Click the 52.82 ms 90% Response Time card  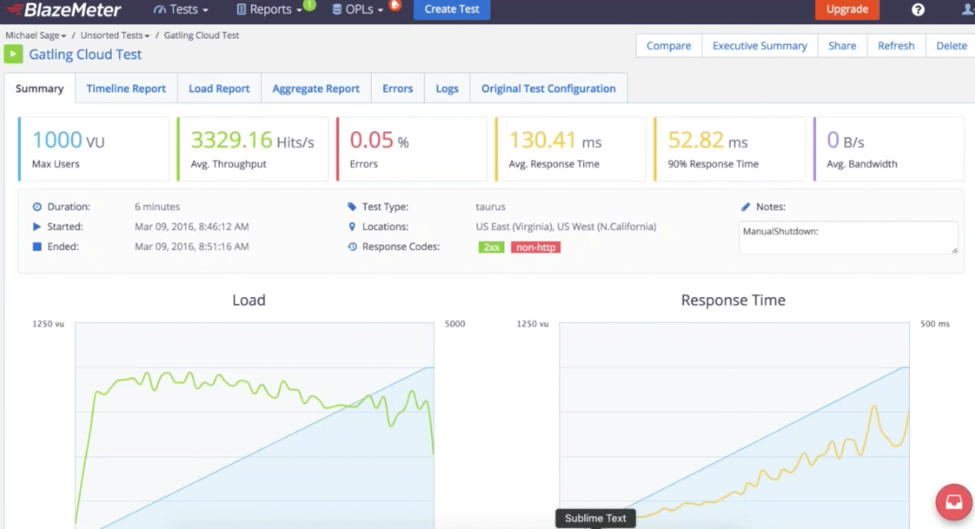pos(730,149)
